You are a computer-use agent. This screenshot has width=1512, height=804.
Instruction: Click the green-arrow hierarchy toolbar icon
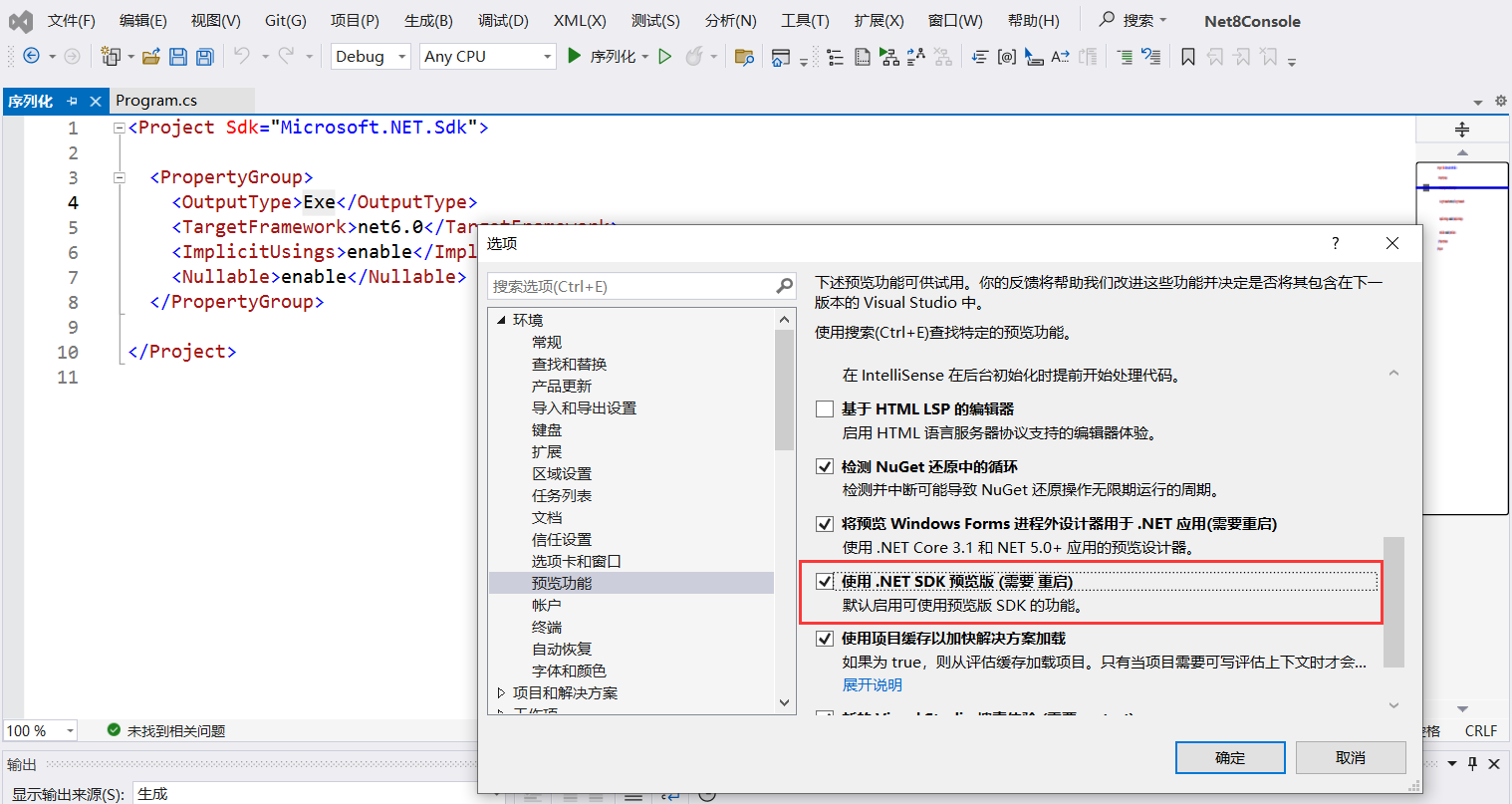pos(889,57)
